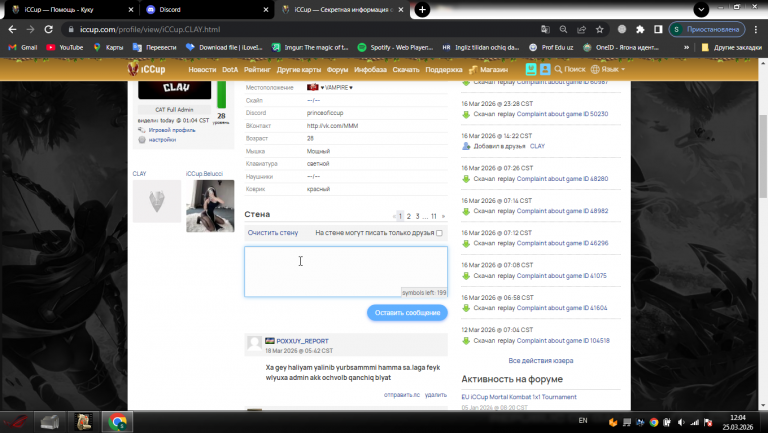Viewport: 768px width, 433px height.
Task: Click the vk.com link in the ВКонтакт row
Action: 332,126
